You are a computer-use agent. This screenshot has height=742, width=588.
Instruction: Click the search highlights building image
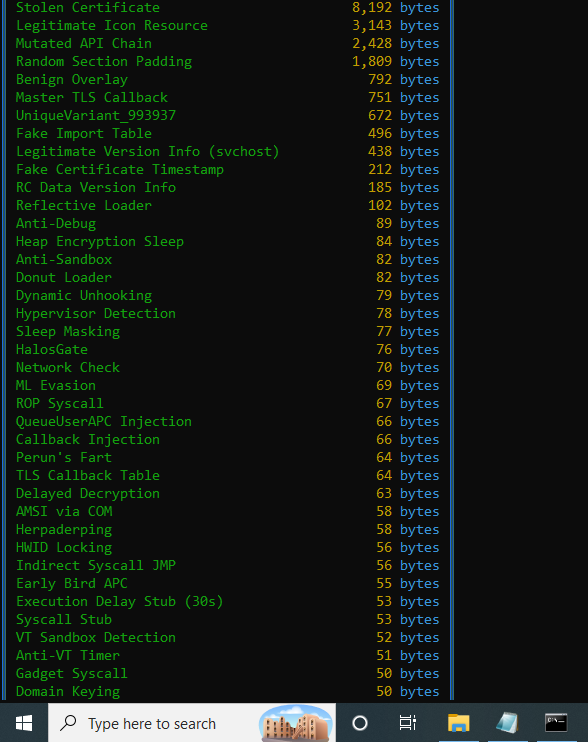tap(296, 723)
